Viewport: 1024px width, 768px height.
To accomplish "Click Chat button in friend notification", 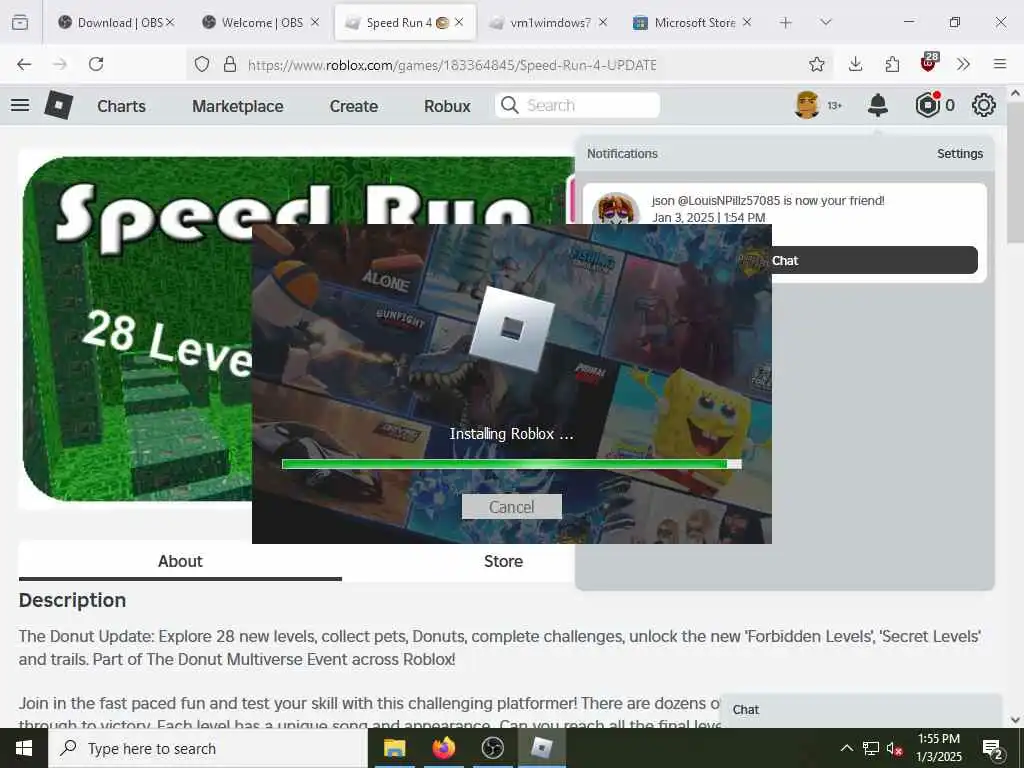I will 874,261.
